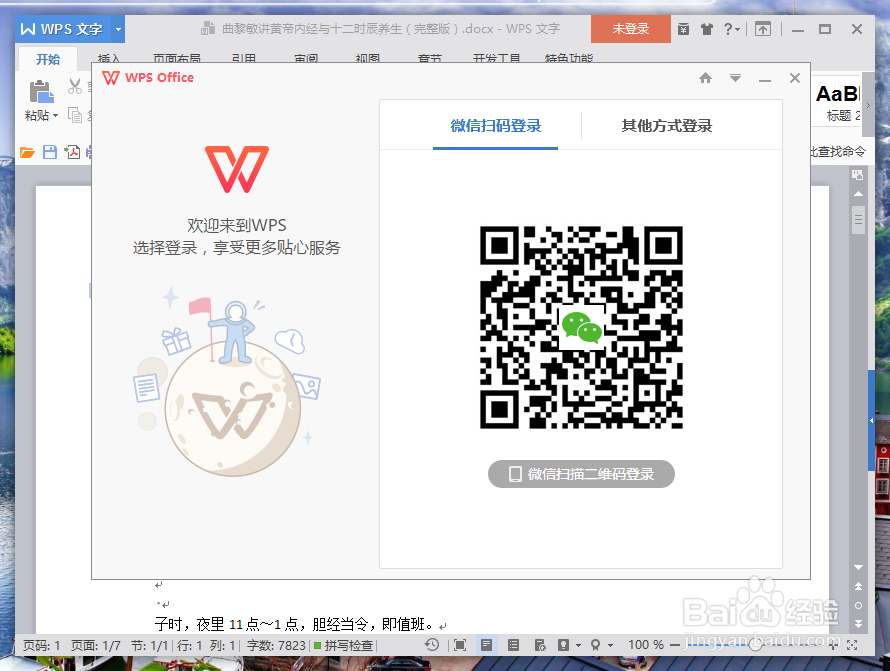Open the help question mark menu

[732, 29]
